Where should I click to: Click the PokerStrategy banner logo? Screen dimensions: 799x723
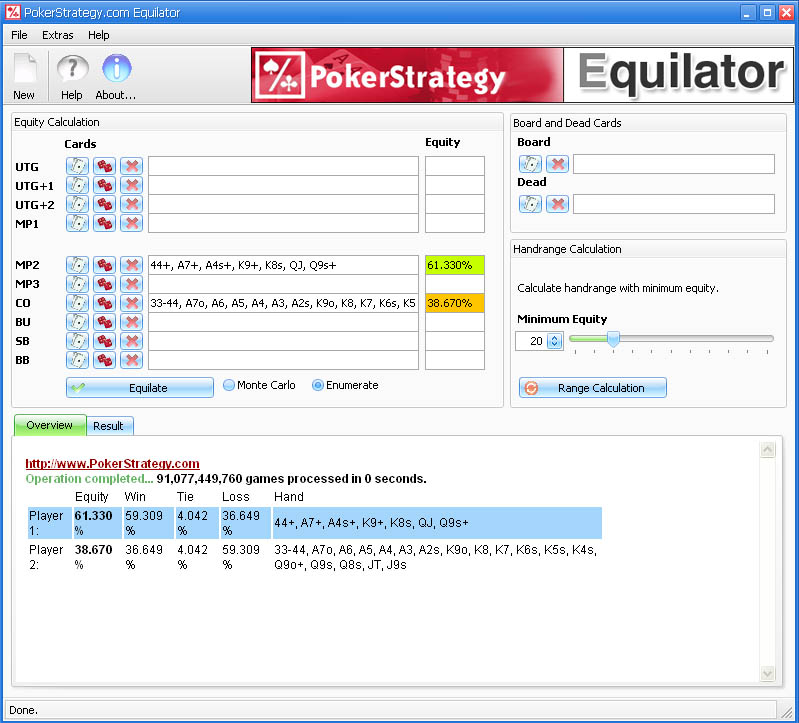408,75
